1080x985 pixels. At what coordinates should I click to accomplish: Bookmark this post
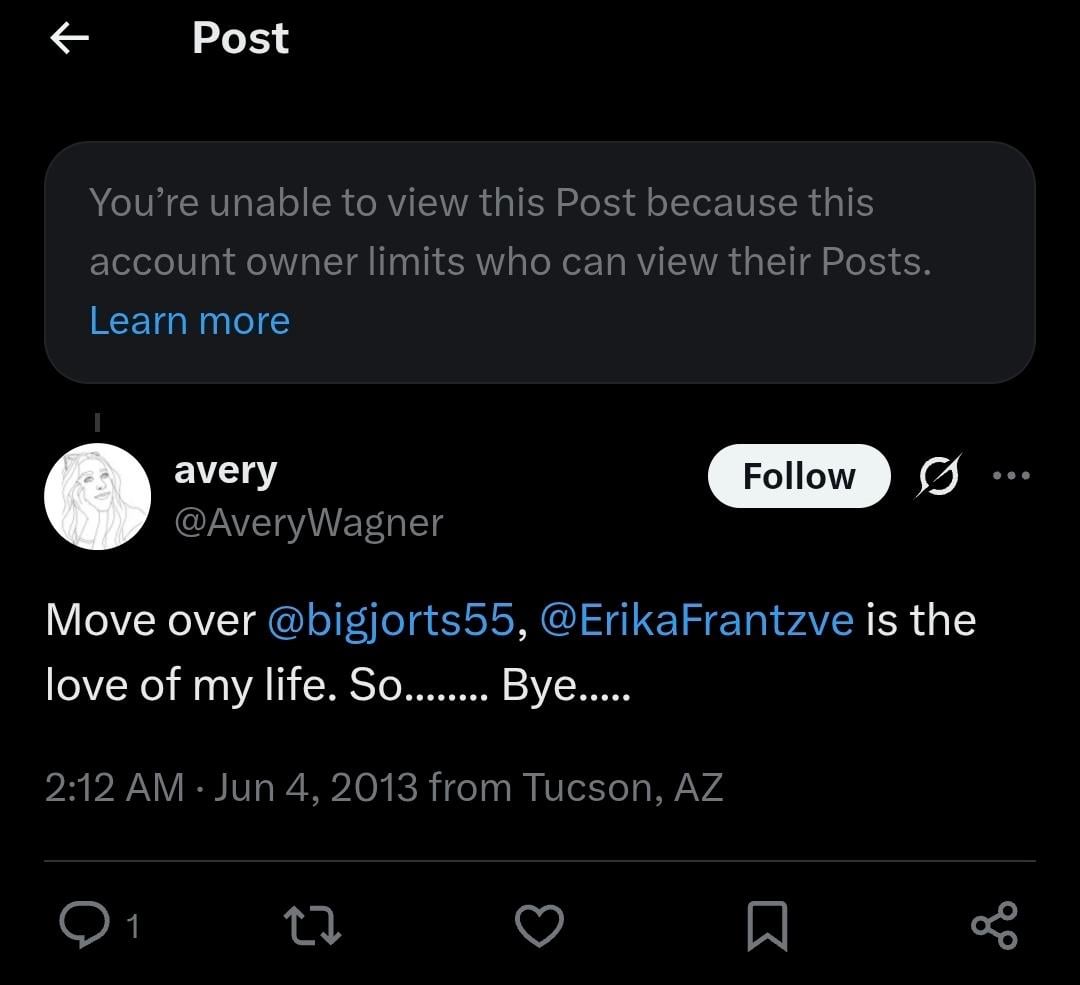(x=767, y=926)
